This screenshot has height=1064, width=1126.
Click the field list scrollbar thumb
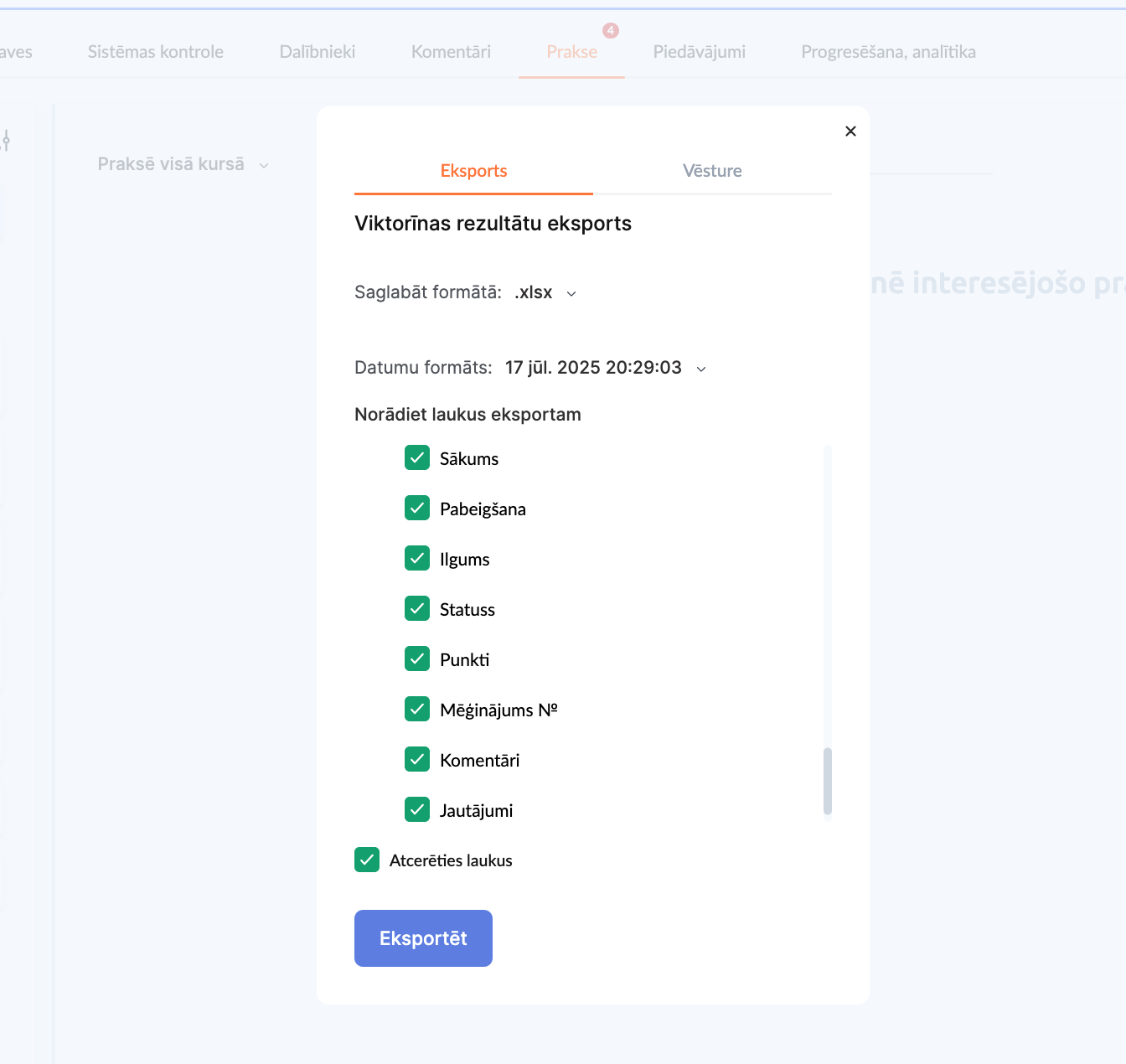(x=828, y=781)
